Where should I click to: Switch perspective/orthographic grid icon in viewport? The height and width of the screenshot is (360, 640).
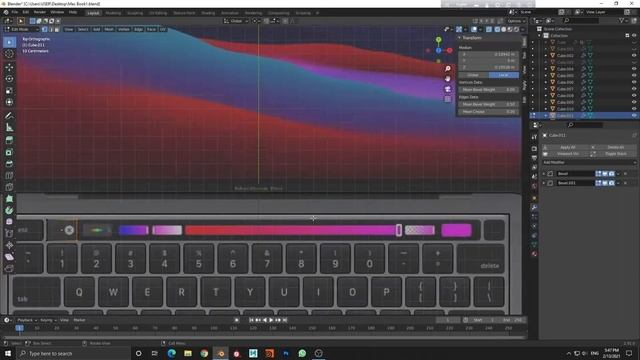(x=448, y=99)
